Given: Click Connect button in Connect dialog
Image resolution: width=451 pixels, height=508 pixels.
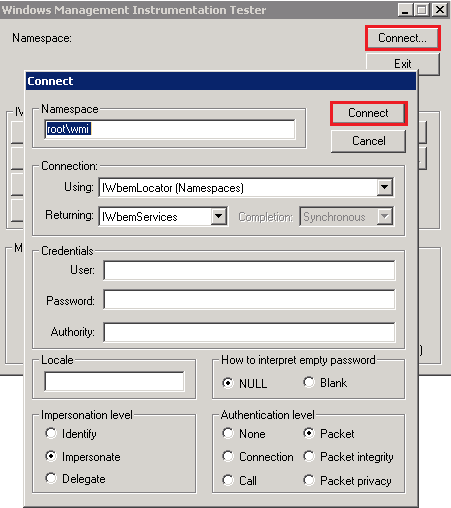Looking at the screenshot, I should (368, 113).
